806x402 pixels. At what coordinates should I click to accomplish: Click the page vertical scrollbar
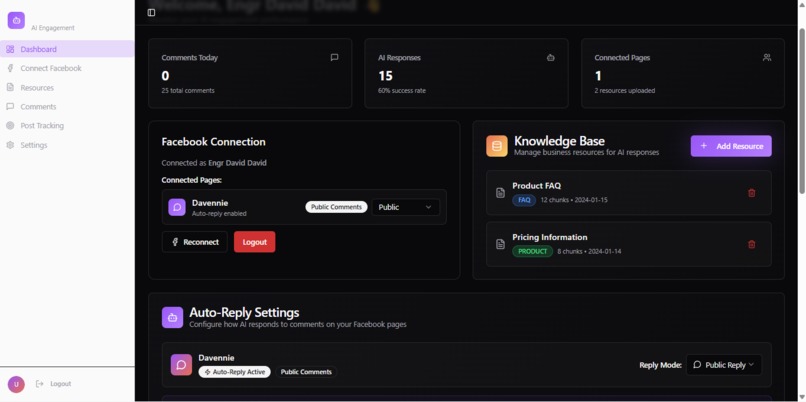(x=802, y=111)
